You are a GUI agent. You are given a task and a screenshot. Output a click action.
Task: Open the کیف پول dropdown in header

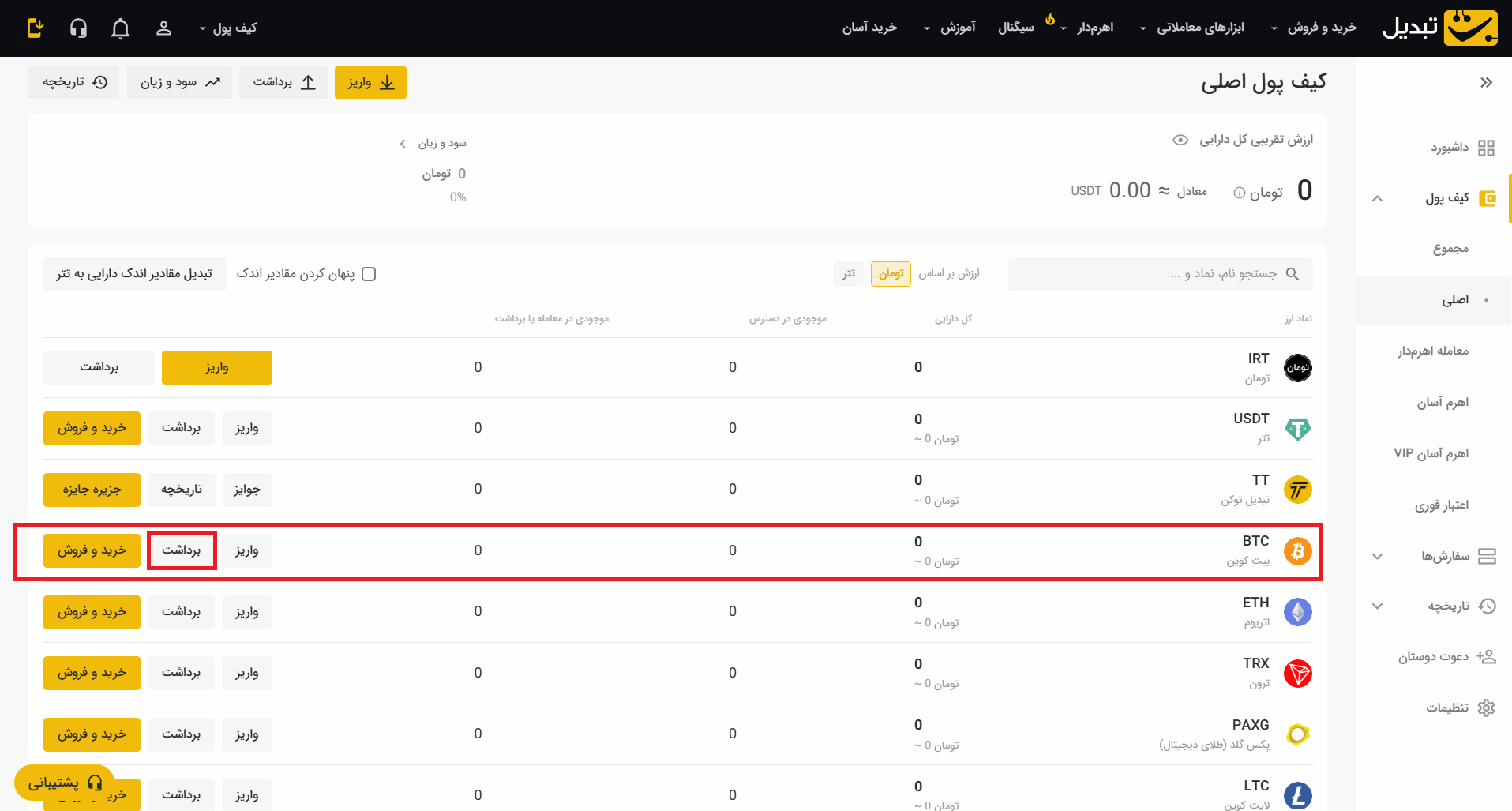pyautogui.click(x=228, y=28)
